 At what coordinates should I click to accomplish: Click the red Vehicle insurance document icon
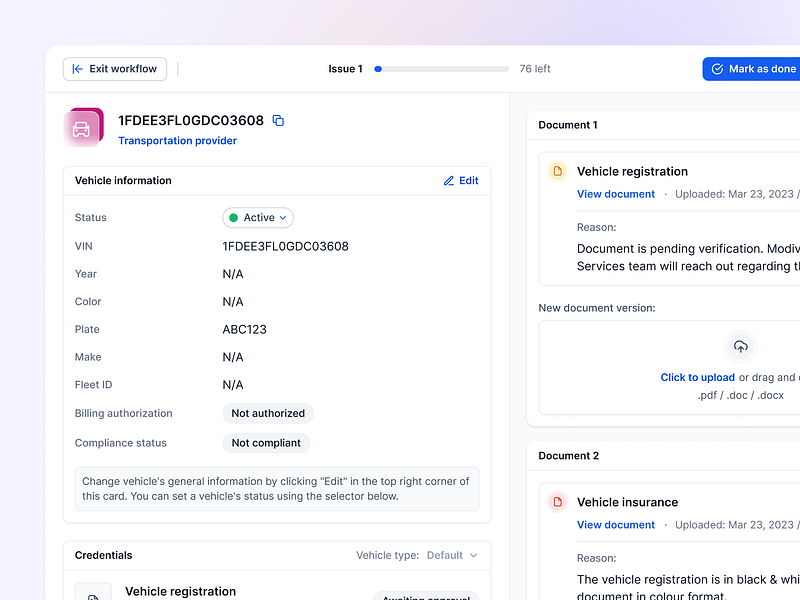(558, 502)
